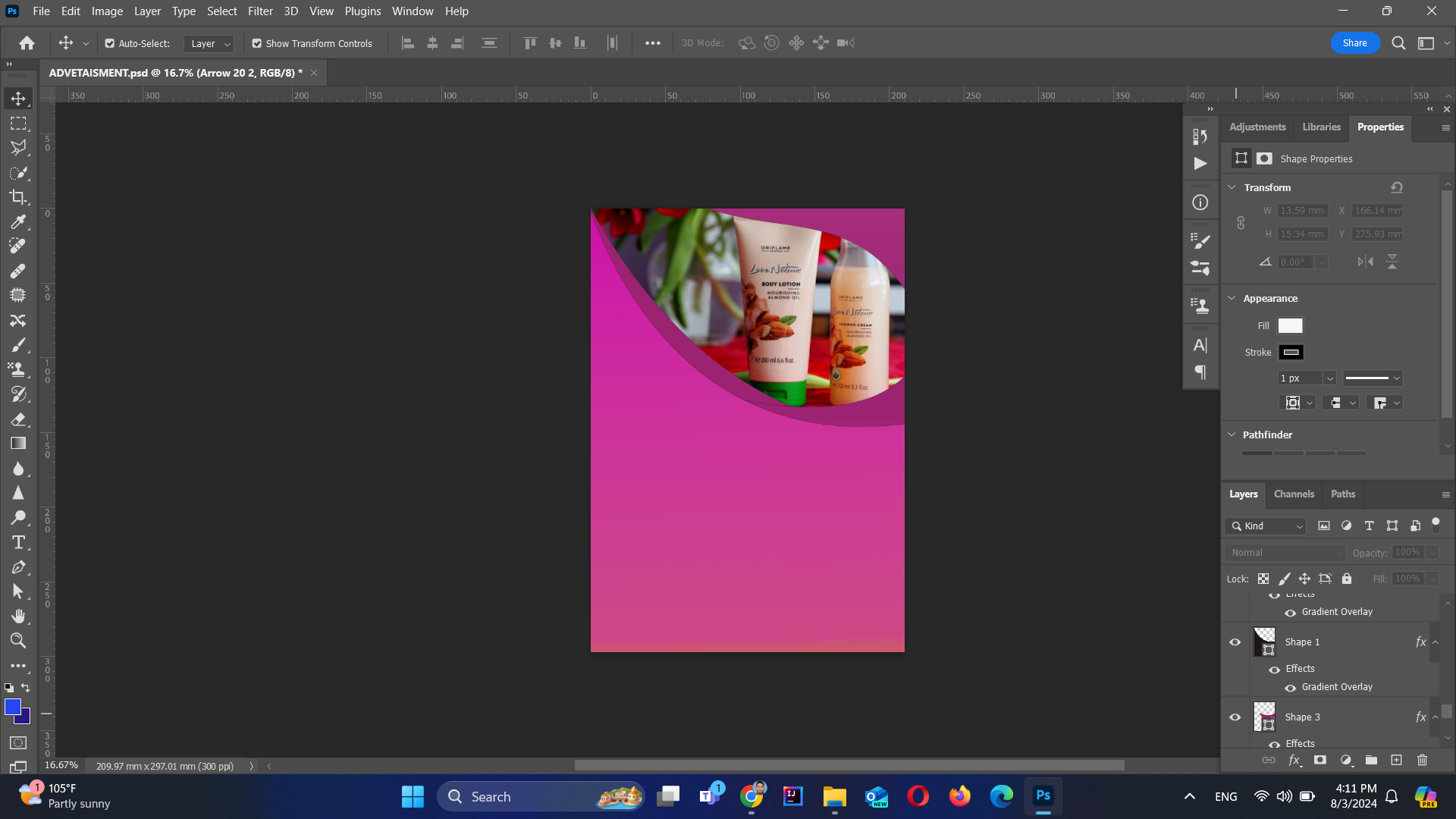Create a new layer with plus icon
Viewport: 1456px width, 819px height.
coord(1396,760)
